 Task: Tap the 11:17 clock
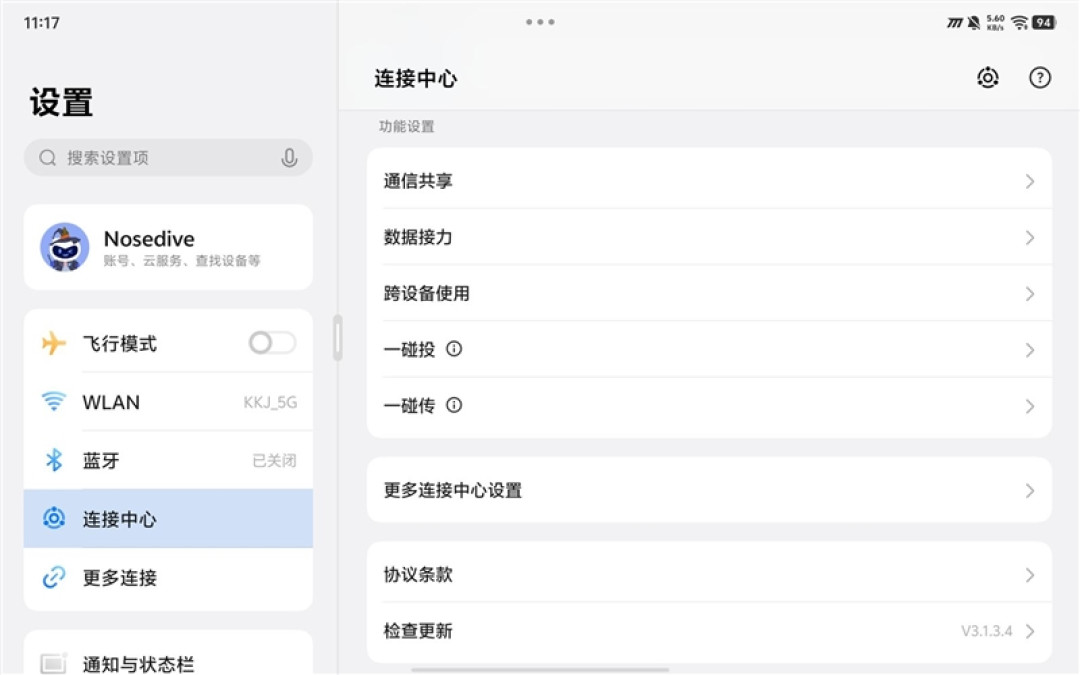(41, 23)
